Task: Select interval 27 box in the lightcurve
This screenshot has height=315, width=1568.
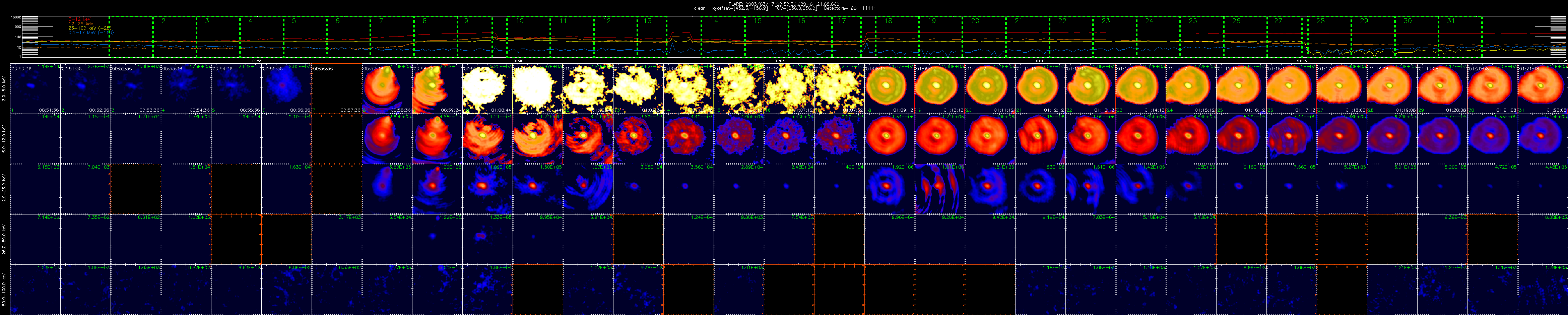Action: [x=1284, y=37]
